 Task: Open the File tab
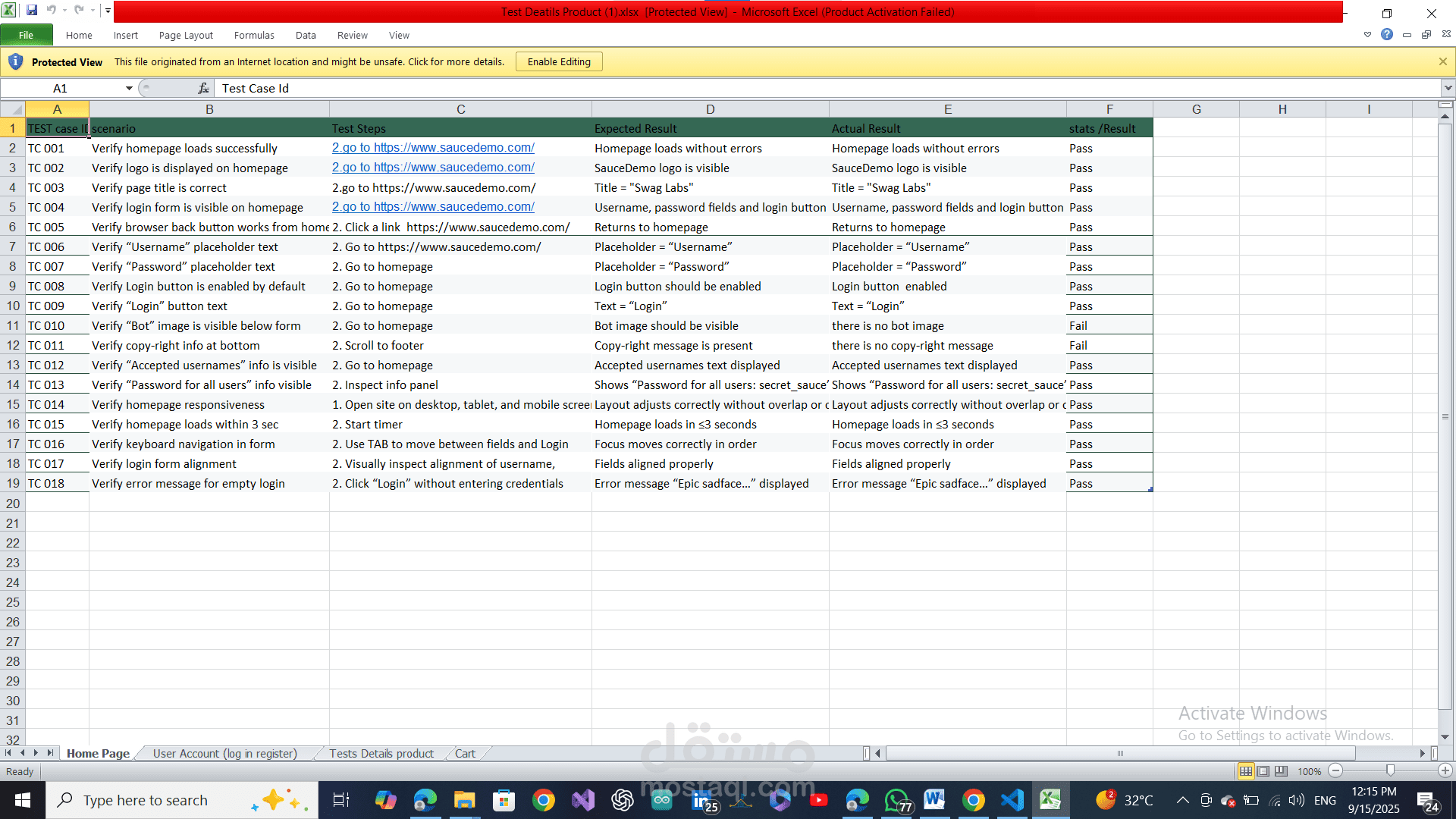coord(27,35)
